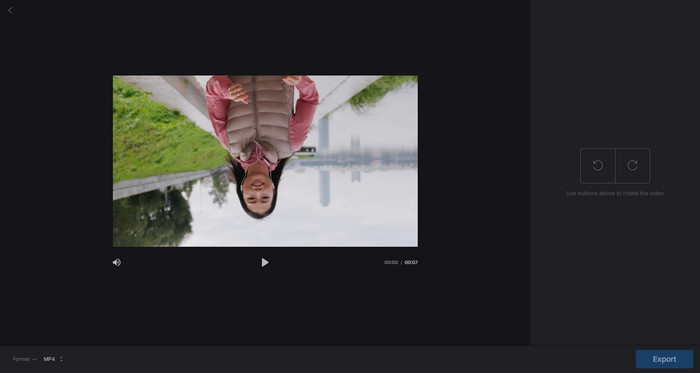Open the MP4 format dropdown

tap(53, 359)
